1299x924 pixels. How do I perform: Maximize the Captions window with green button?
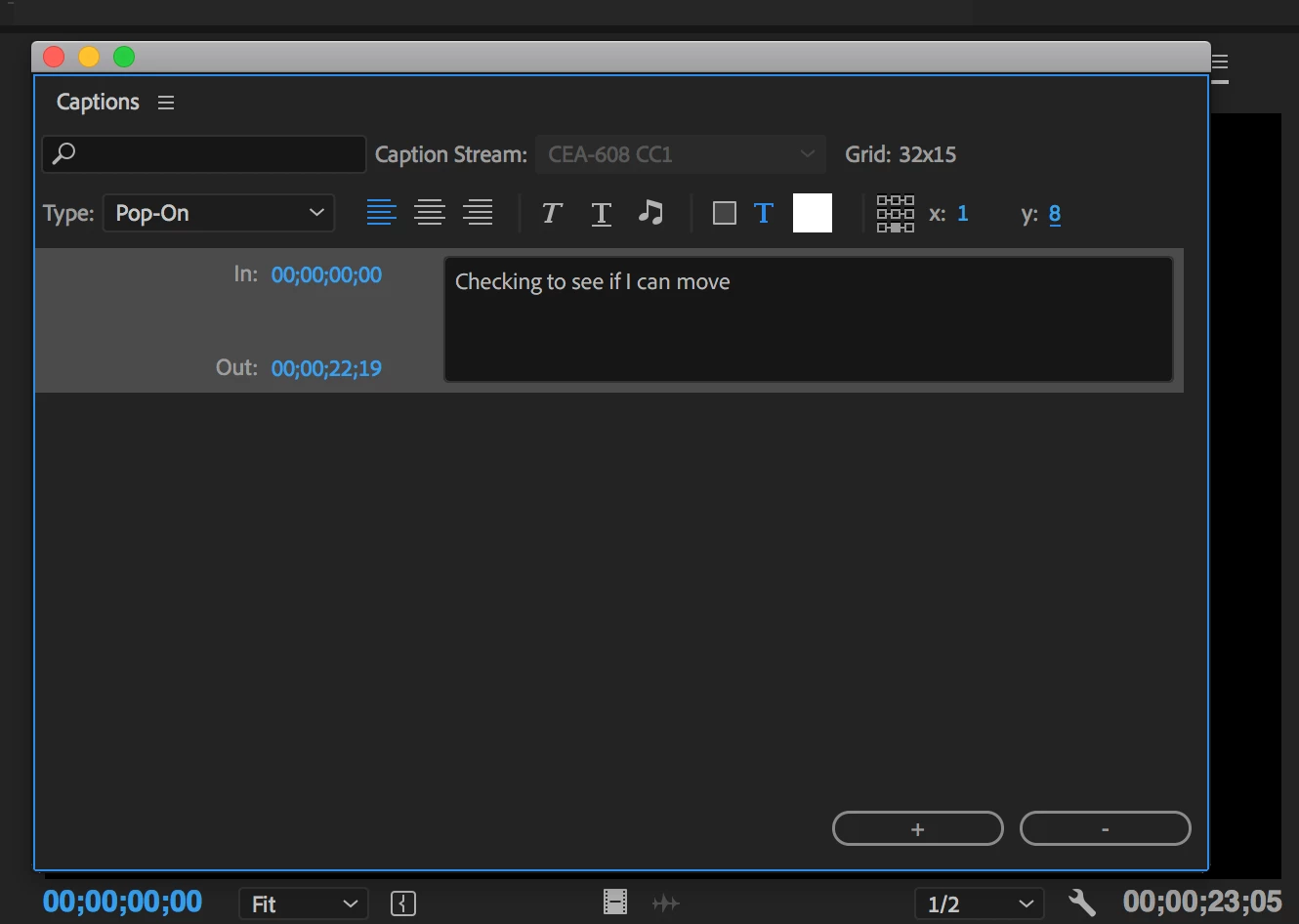click(124, 57)
